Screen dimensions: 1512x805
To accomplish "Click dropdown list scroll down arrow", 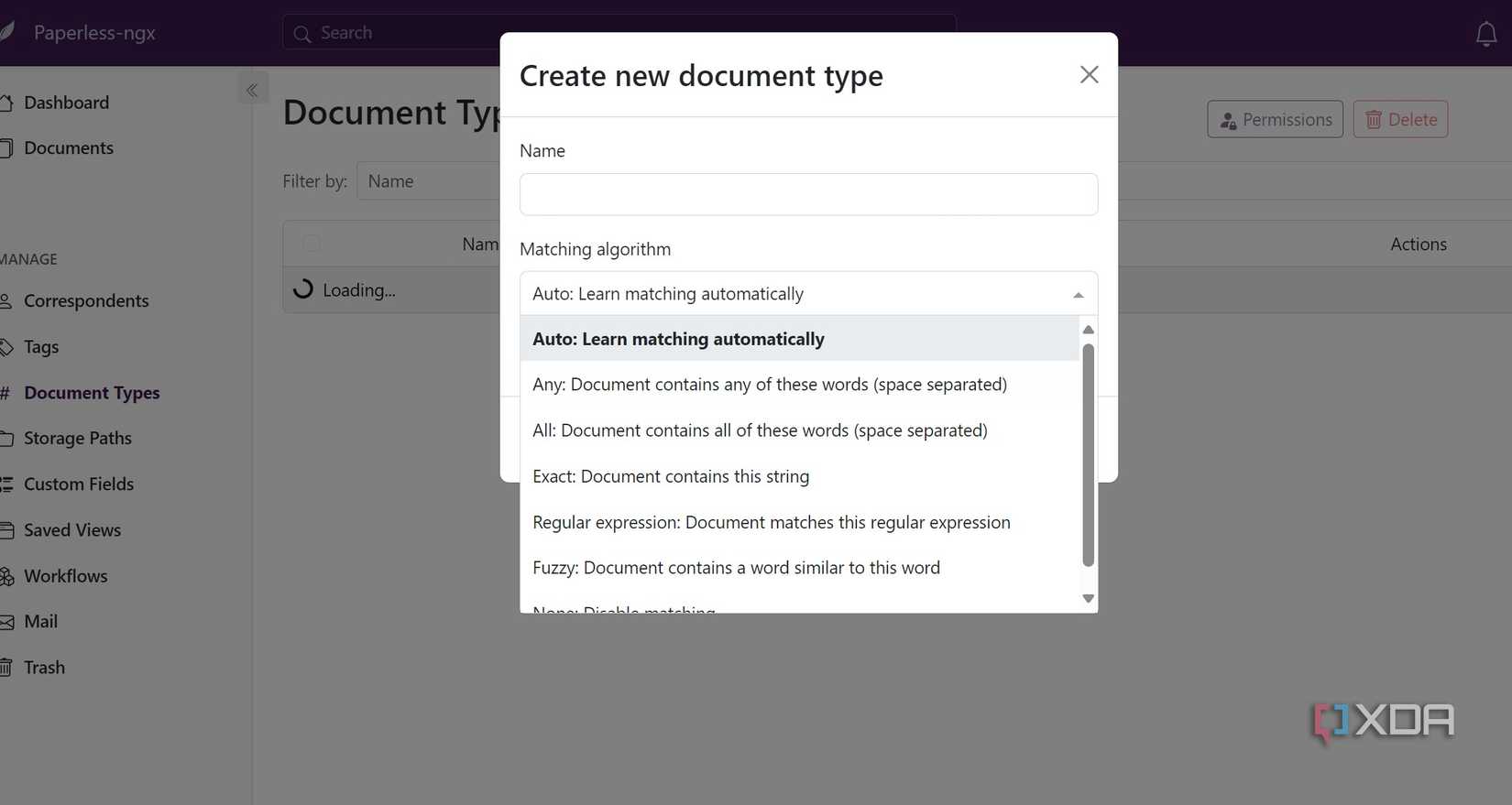I will tap(1088, 598).
